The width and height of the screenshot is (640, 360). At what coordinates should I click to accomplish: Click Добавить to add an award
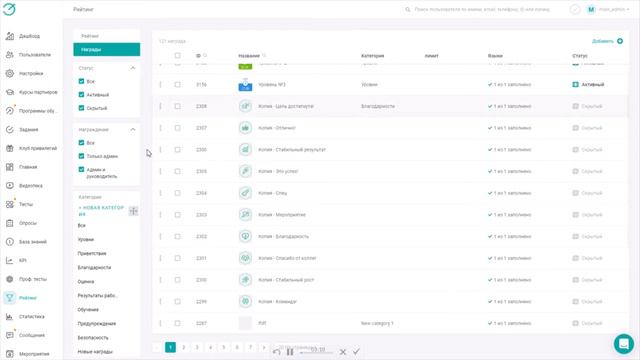coord(602,41)
